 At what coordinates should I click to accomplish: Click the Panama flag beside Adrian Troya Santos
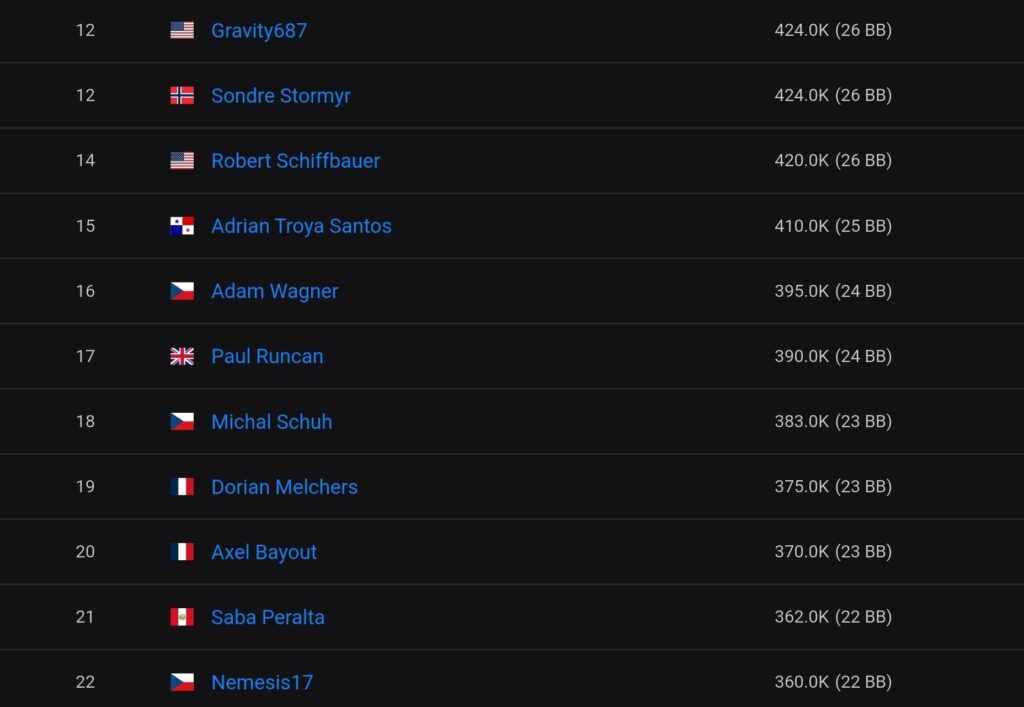pos(182,226)
